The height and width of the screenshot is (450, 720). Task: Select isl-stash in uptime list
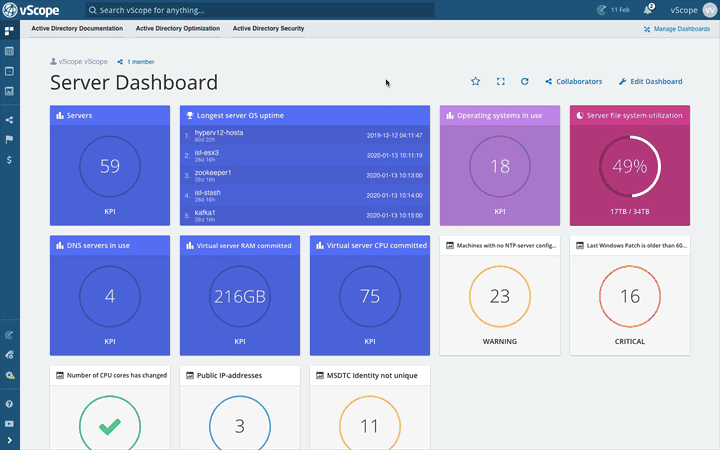click(304, 195)
